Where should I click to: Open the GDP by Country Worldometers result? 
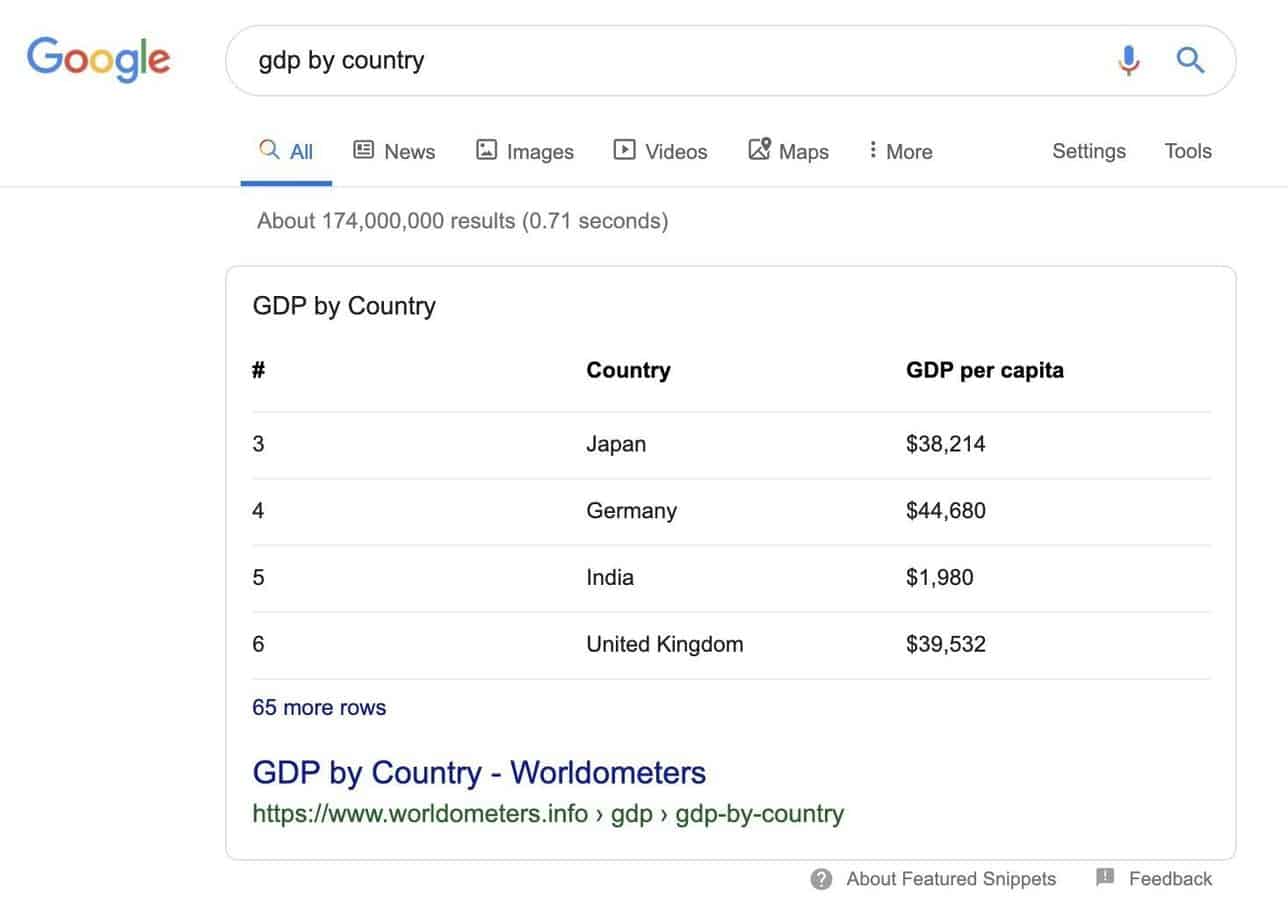click(479, 772)
